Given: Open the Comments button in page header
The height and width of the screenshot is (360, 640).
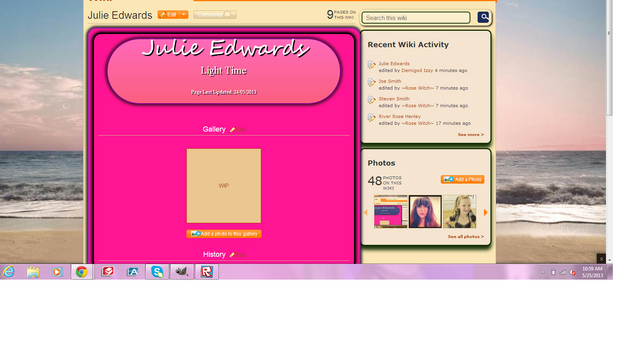Looking at the screenshot, I should point(215,15).
